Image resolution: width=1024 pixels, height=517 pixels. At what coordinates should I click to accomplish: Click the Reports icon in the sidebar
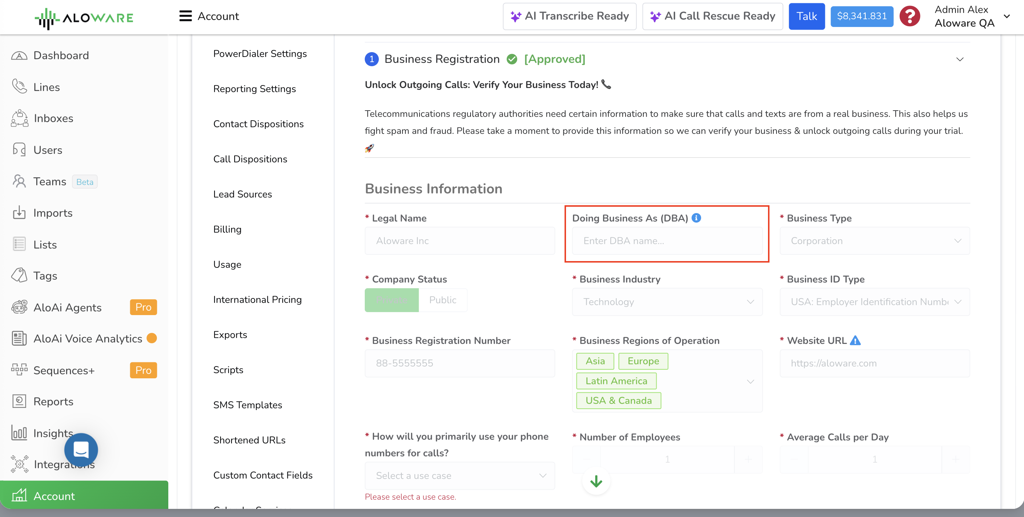tap(20, 401)
